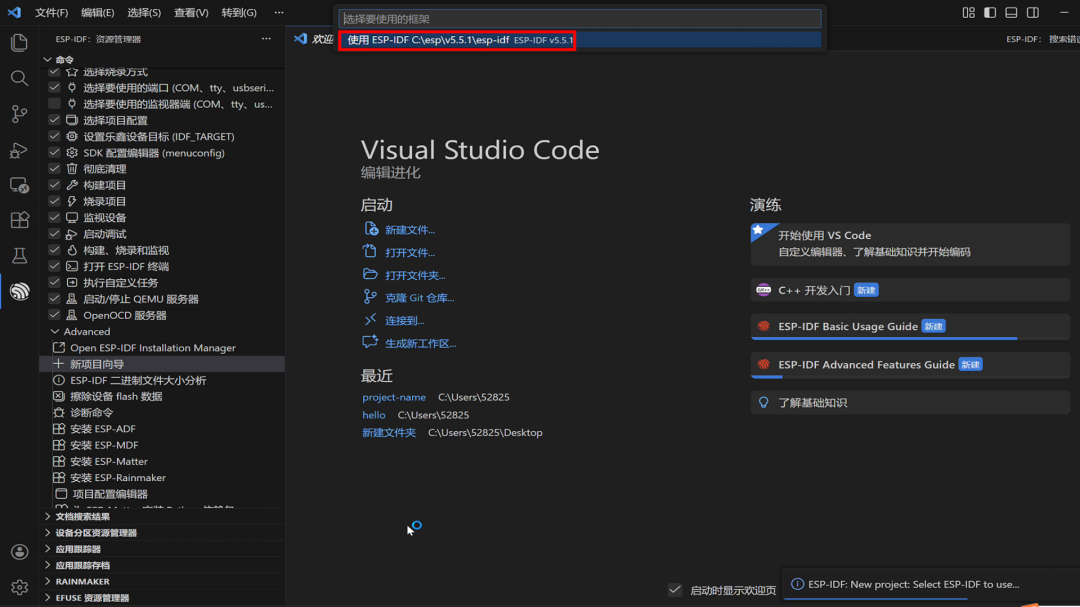This screenshot has width=1080, height=607.
Task: Open ESP-IDF explorer more actions ellipsis
Action: pos(266,39)
